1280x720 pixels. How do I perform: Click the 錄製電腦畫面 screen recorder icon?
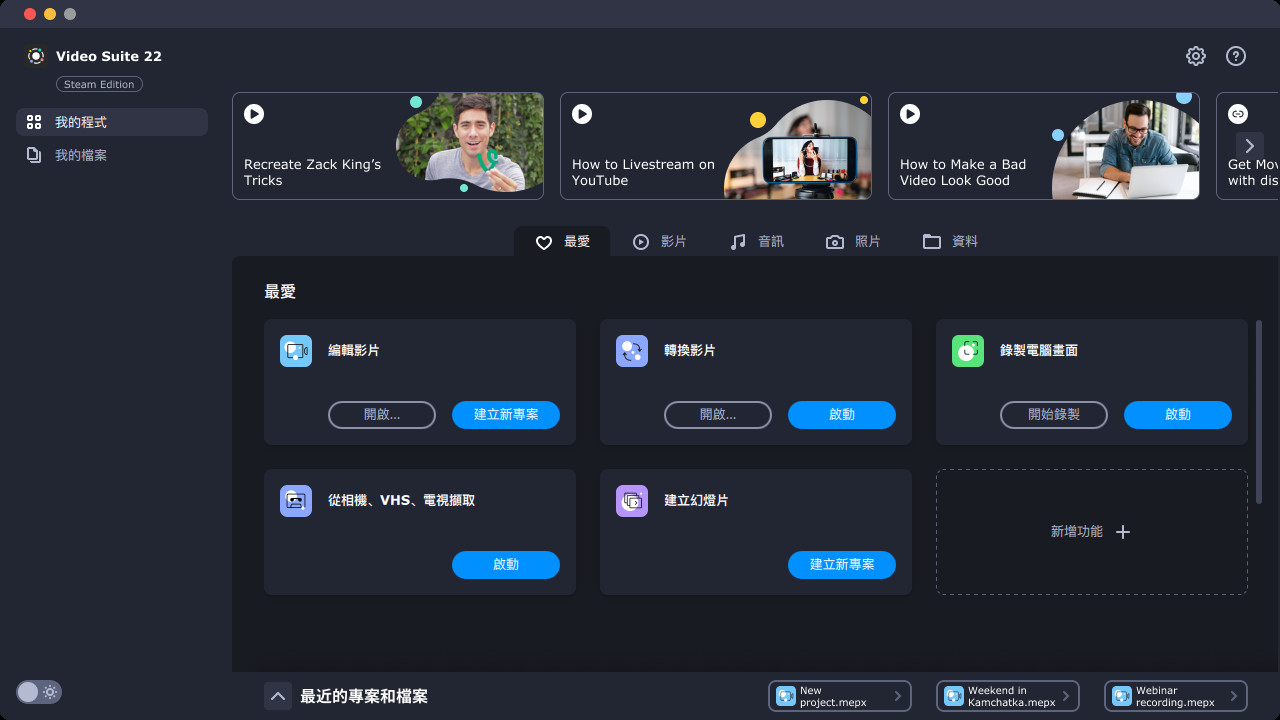(x=968, y=351)
